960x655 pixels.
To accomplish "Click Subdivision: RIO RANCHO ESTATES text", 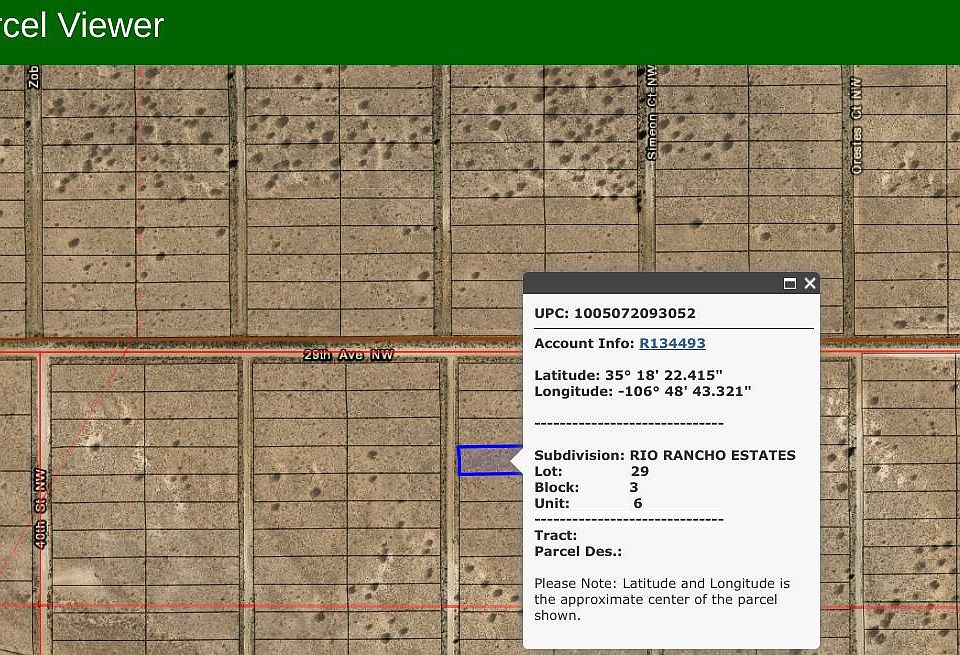I will (x=665, y=455).
